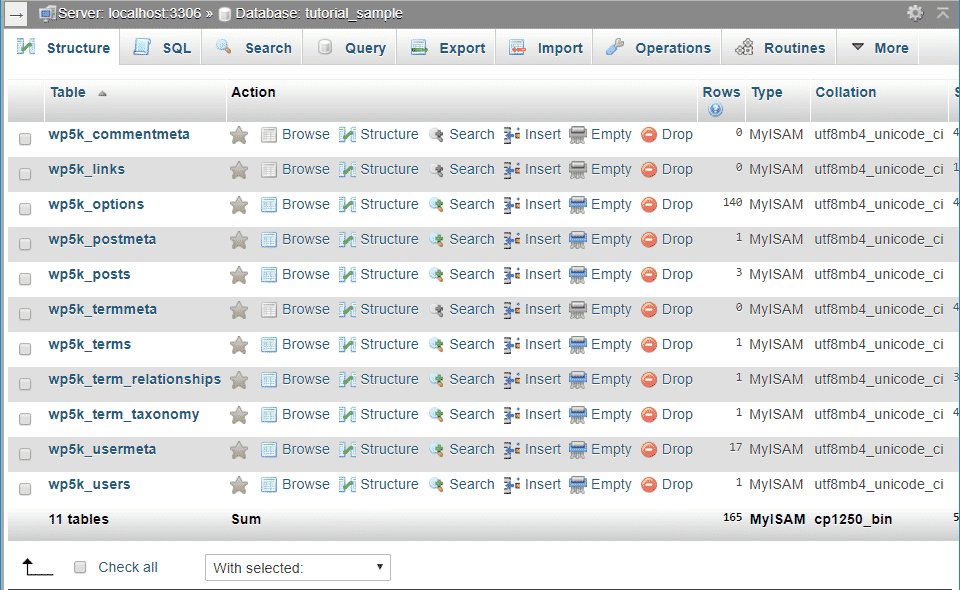Expand the More tab dropdown
This screenshot has width=960, height=590.
click(880, 48)
